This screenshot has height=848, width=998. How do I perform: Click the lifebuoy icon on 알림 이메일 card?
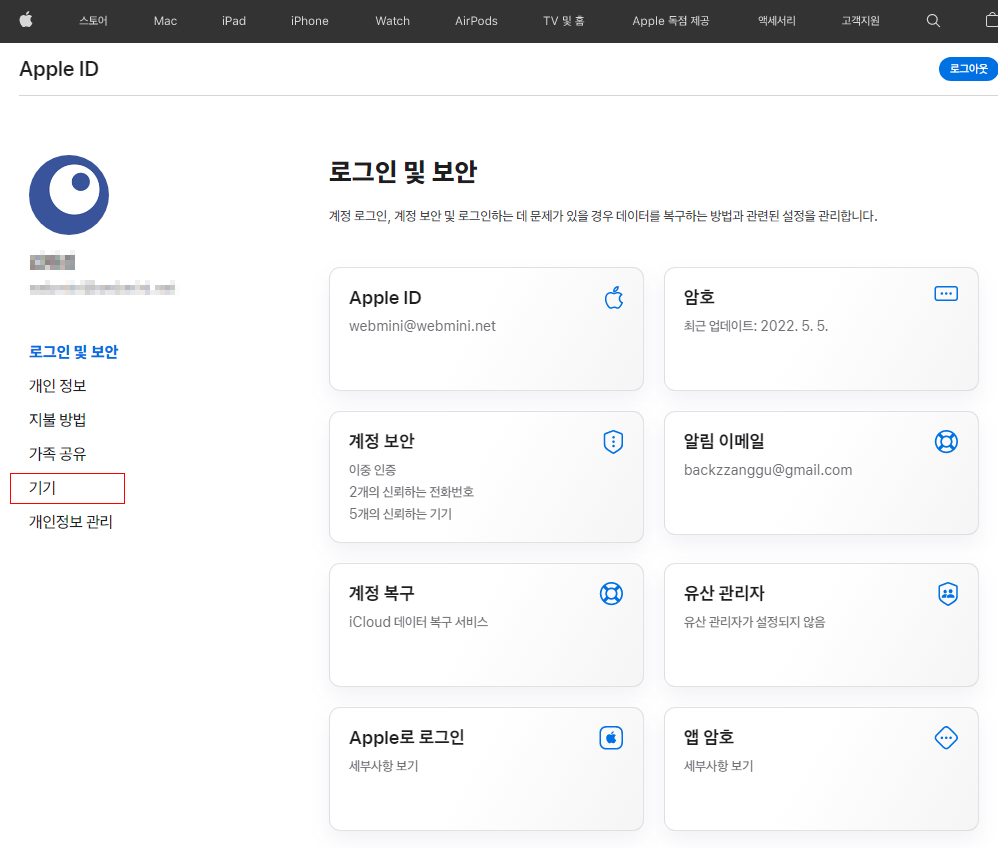[946, 442]
